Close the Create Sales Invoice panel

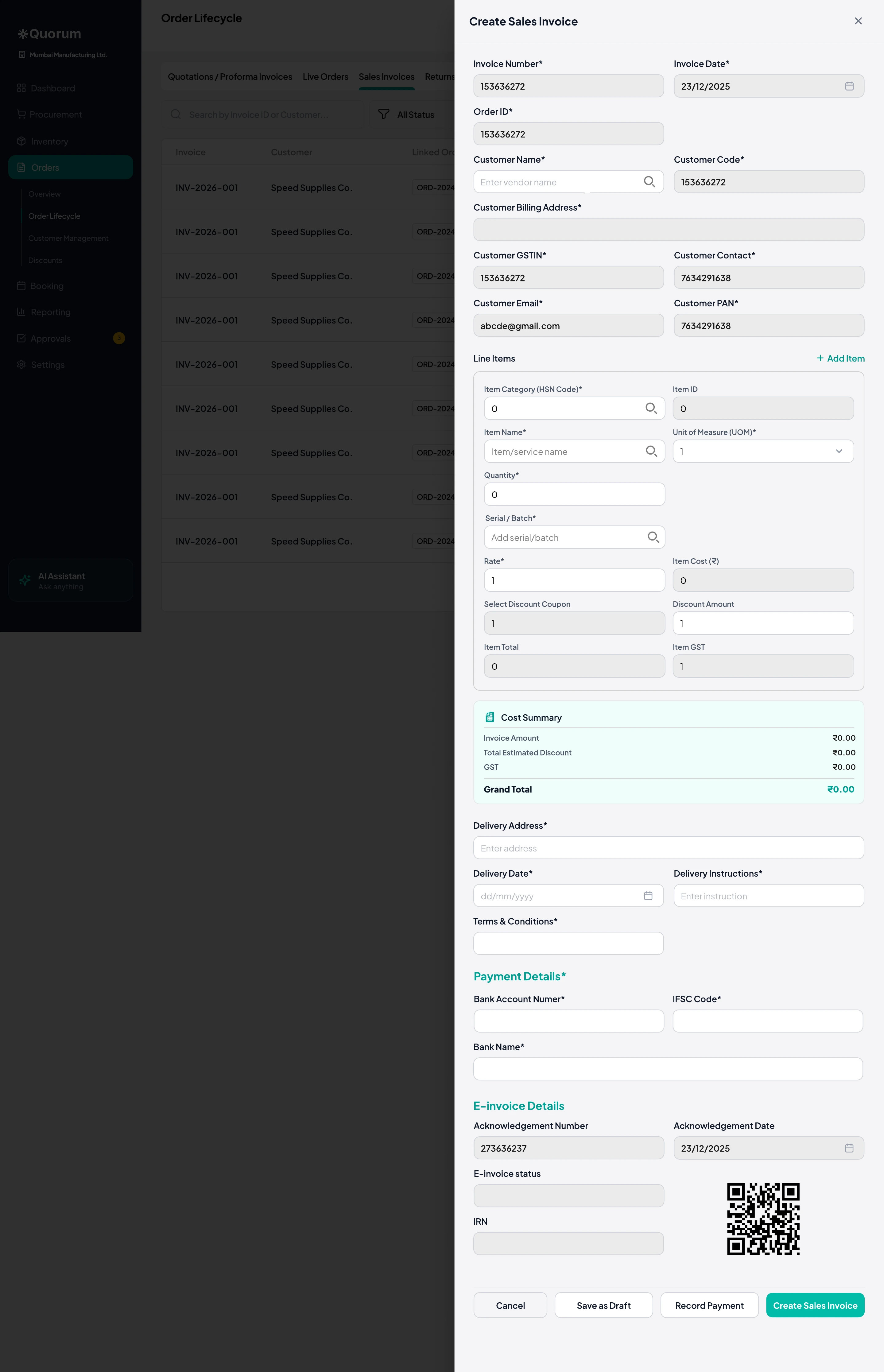pyautogui.click(x=858, y=21)
